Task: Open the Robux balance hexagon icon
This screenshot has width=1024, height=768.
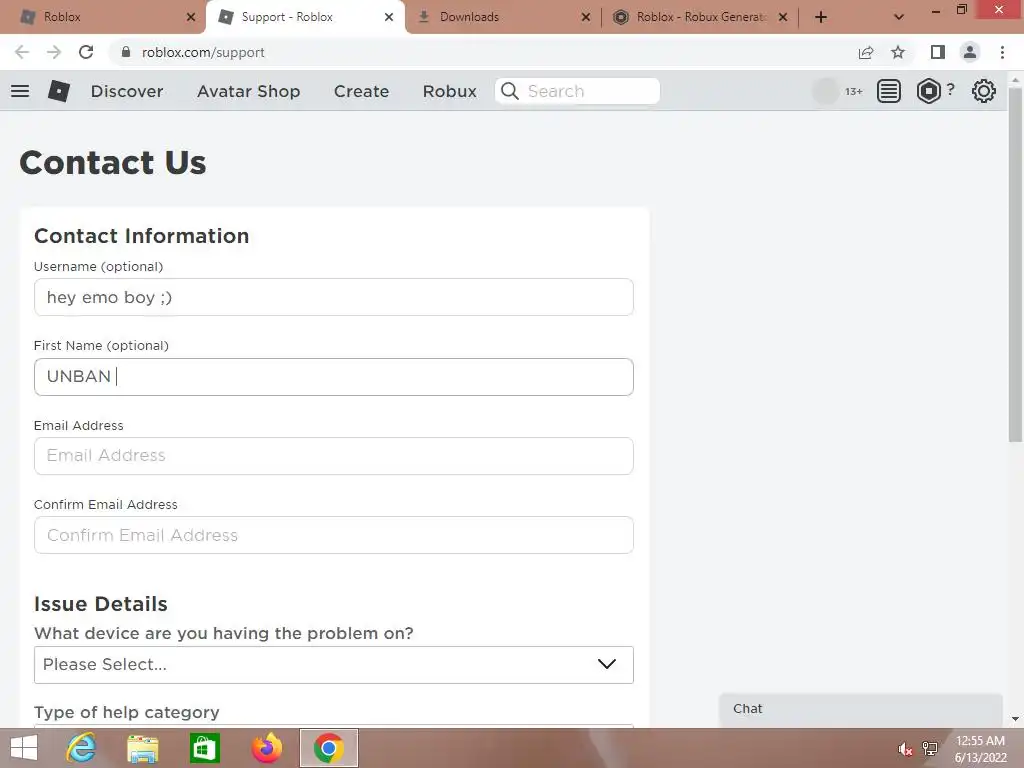Action: [x=929, y=91]
